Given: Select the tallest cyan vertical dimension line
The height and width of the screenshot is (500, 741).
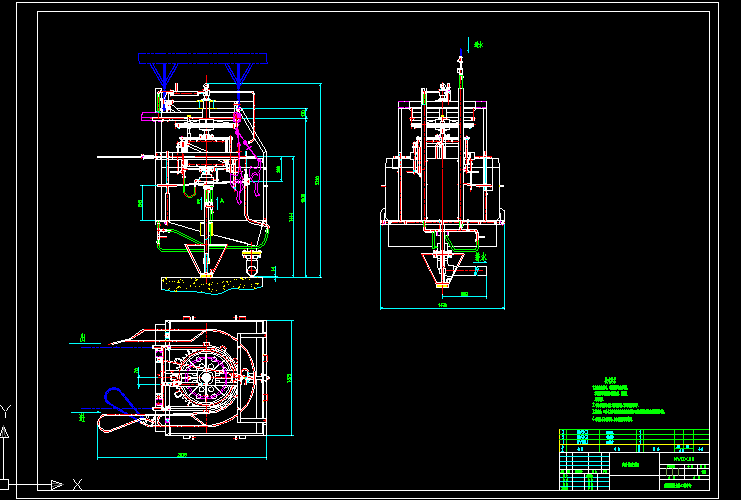Looking at the screenshot, I should tap(320, 180).
